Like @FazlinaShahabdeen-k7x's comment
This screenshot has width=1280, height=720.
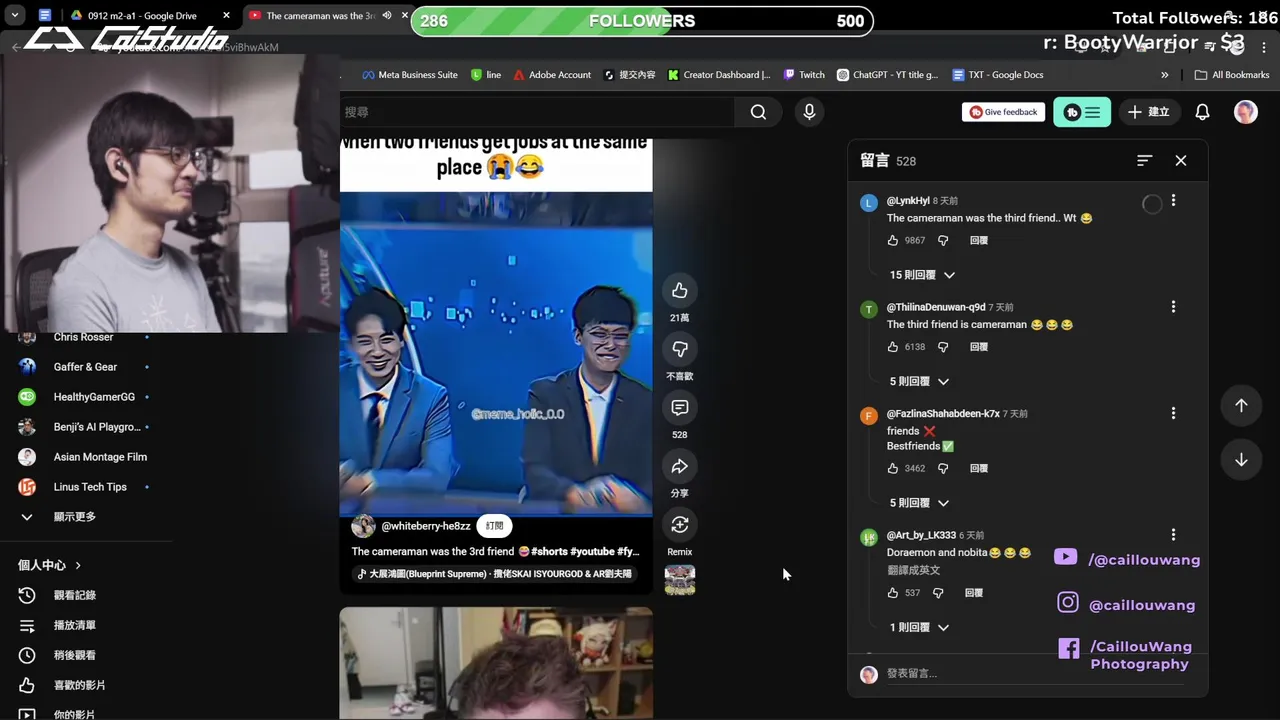[893, 468]
